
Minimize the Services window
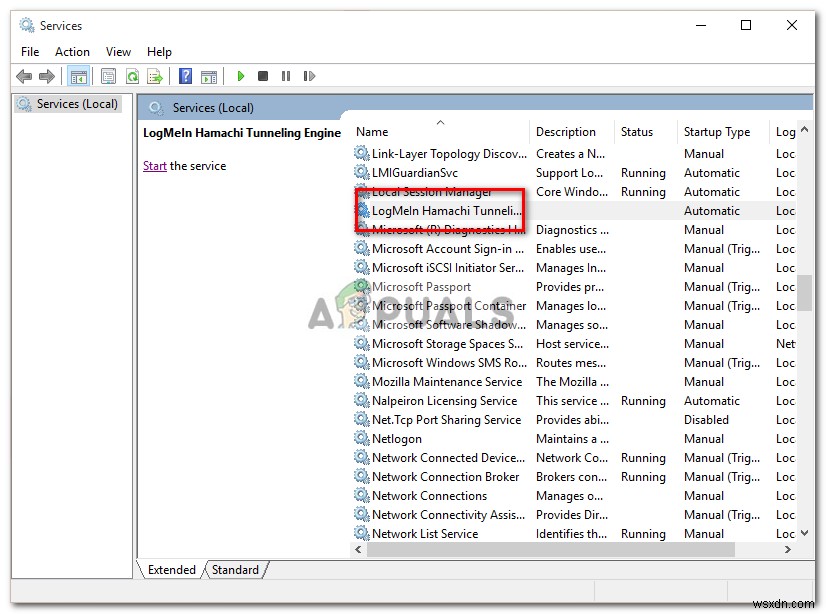click(x=701, y=25)
